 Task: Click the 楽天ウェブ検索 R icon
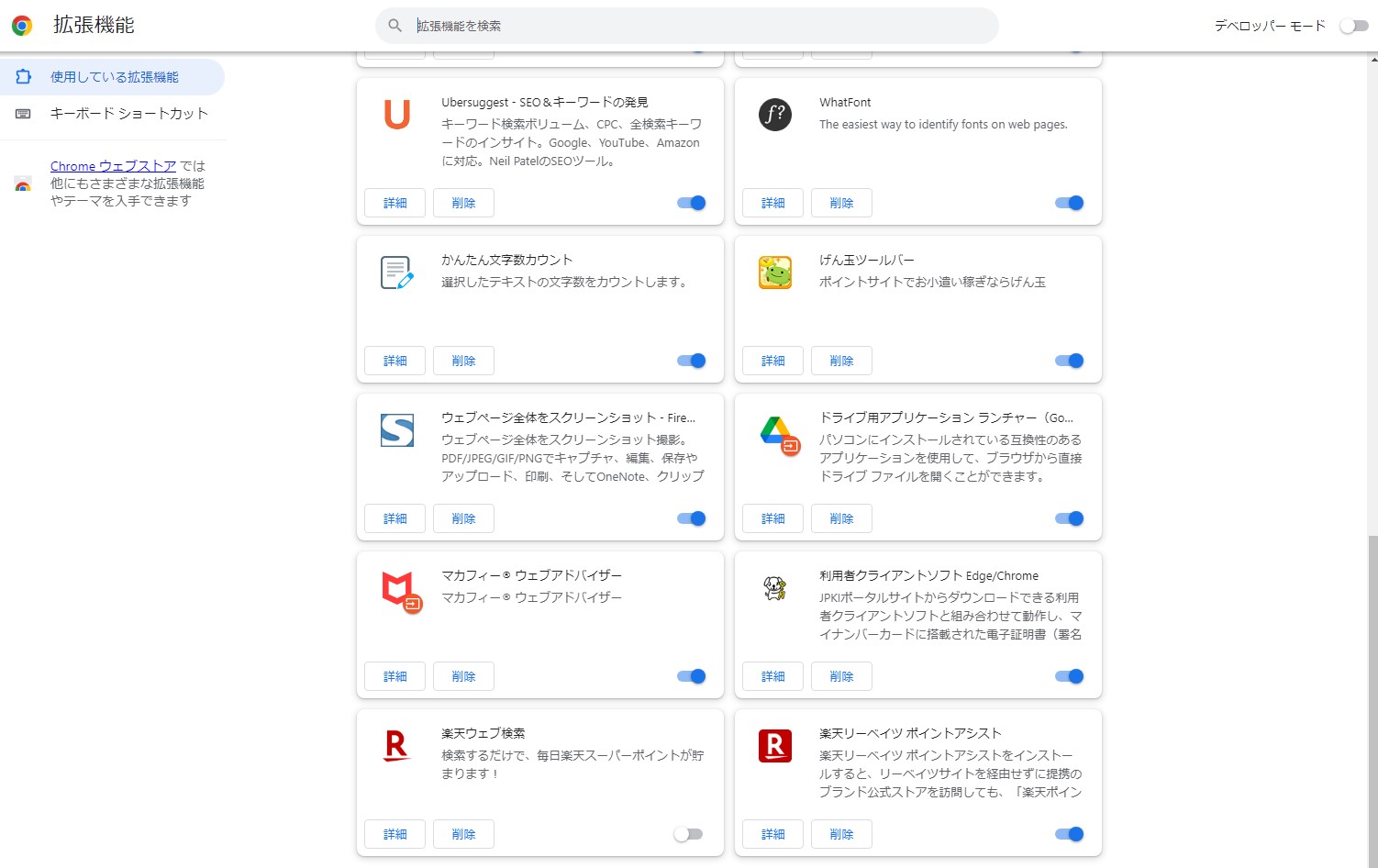(x=397, y=746)
